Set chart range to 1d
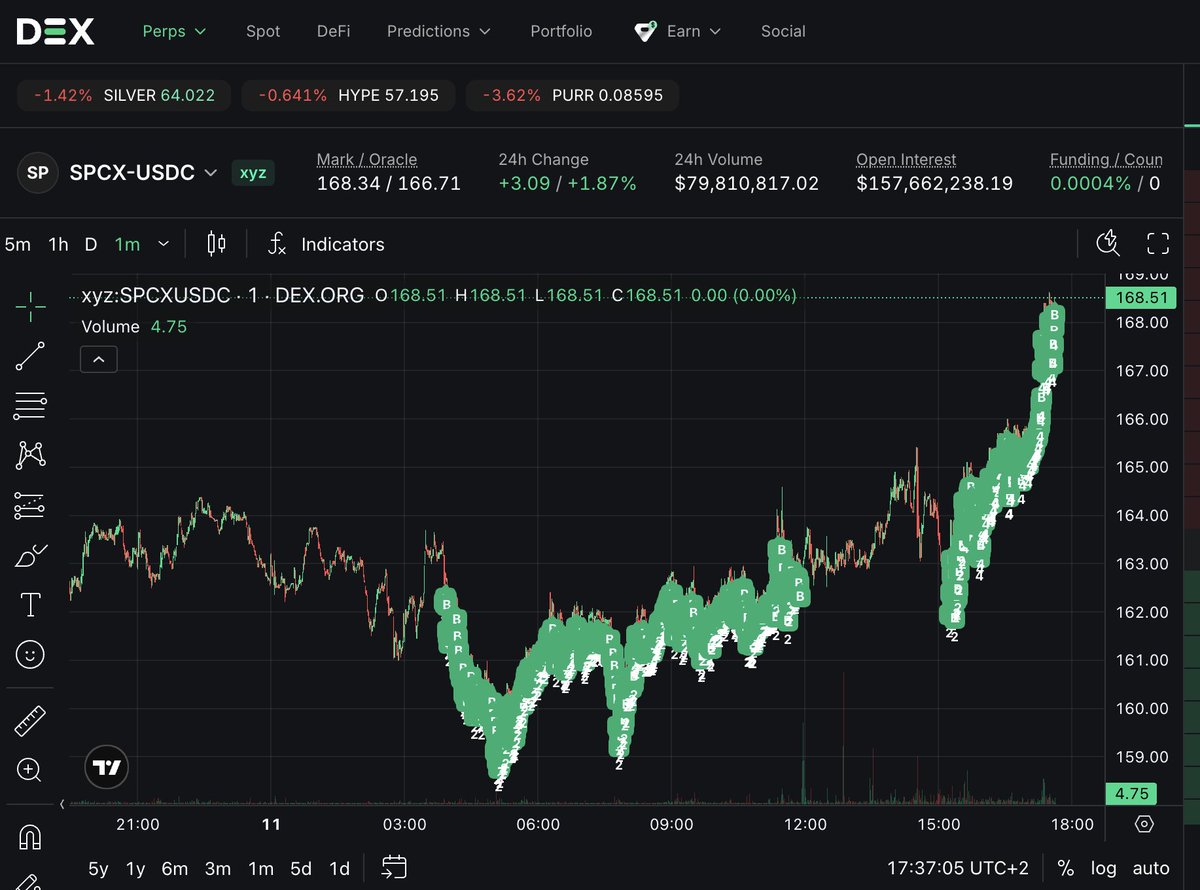 340,868
